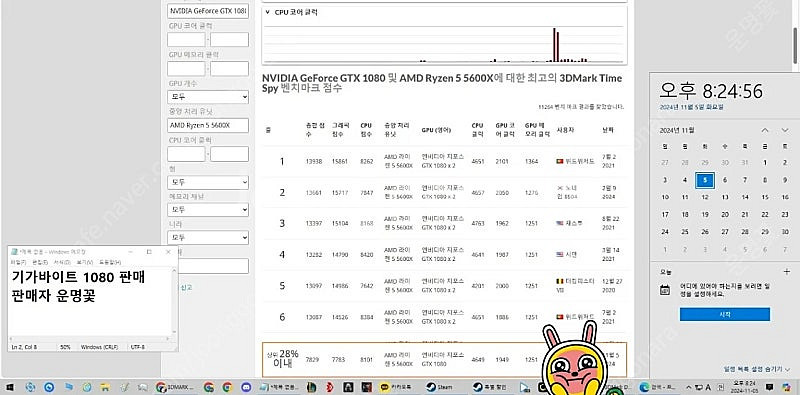Open the dropdown above 메모리 채널

coord(208,182)
